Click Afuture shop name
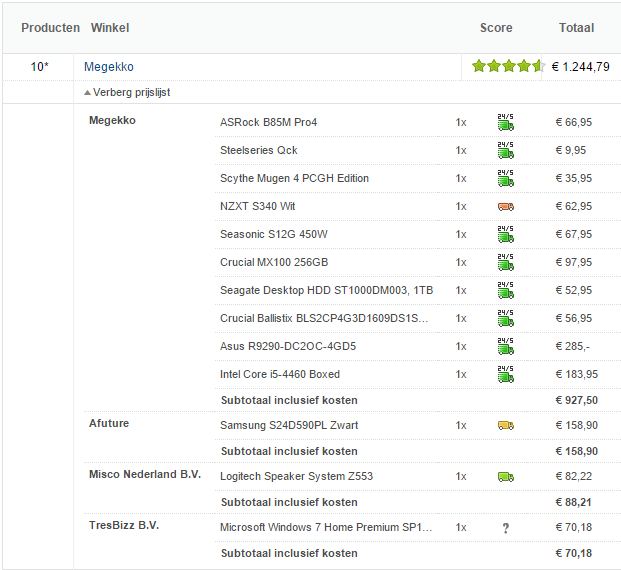The height and width of the screenshot is (570, 621). [x=109, y=423]
